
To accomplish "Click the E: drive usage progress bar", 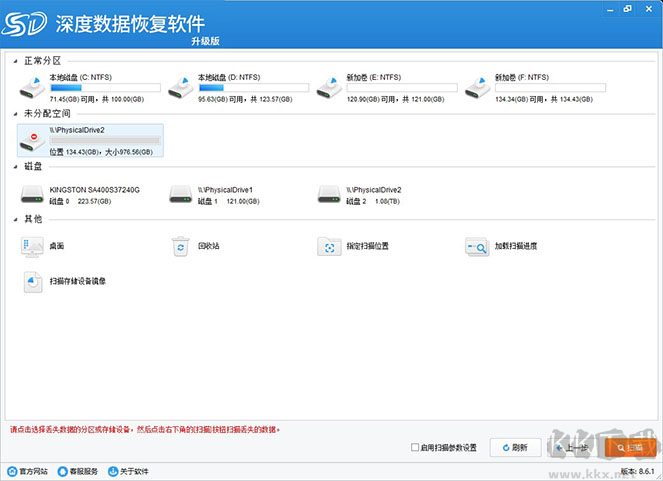I will coord(402,88).
